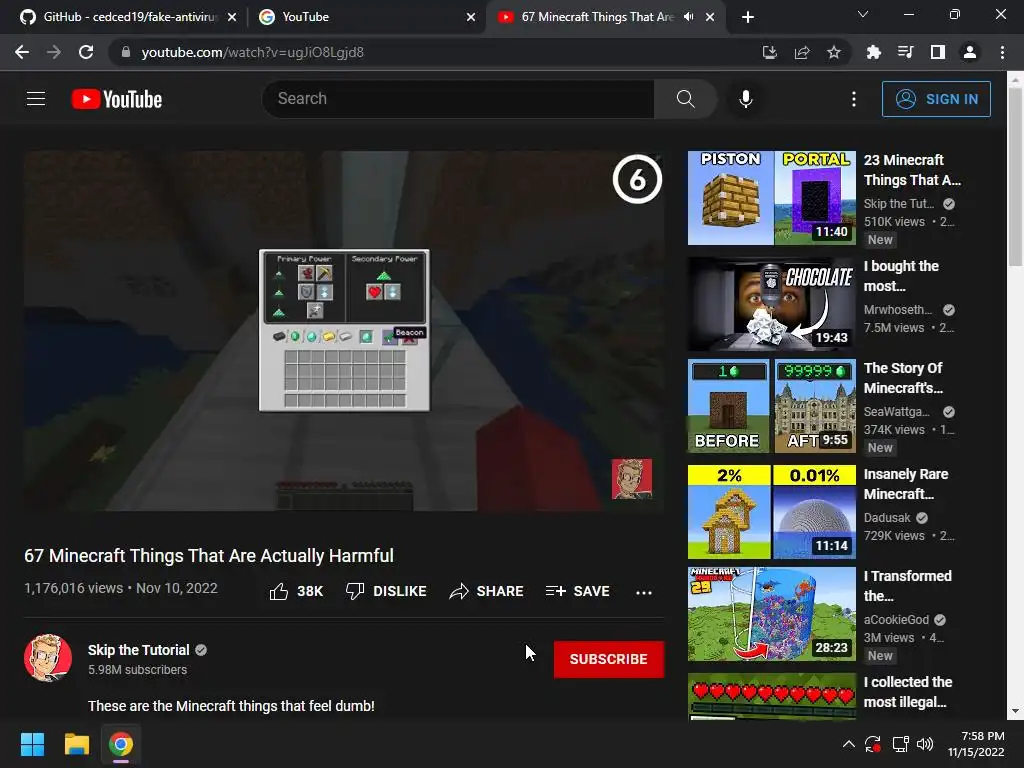Open more actions ellipsis under video
The width and height of the screenshot is (1024, 768).
click(644, 592)
